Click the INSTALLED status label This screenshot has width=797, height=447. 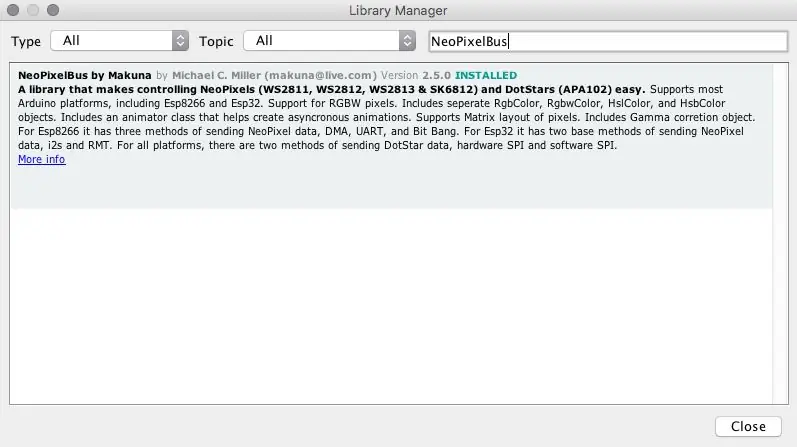tap(486, 75)
